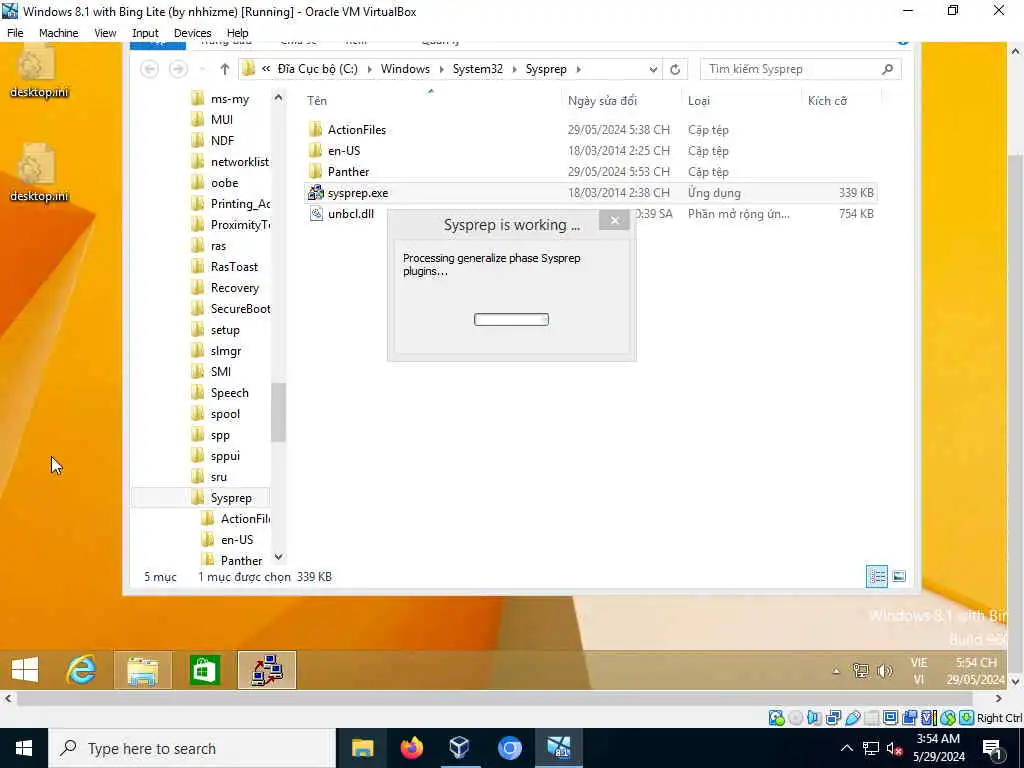Select Recovery folder in navigation tree
Viewport: 1024px width, 768px height.
coord(226,287)
